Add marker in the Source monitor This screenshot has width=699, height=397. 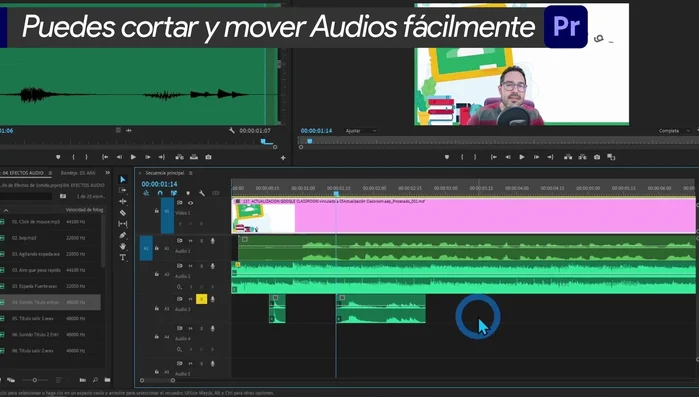tap(58, 157)
